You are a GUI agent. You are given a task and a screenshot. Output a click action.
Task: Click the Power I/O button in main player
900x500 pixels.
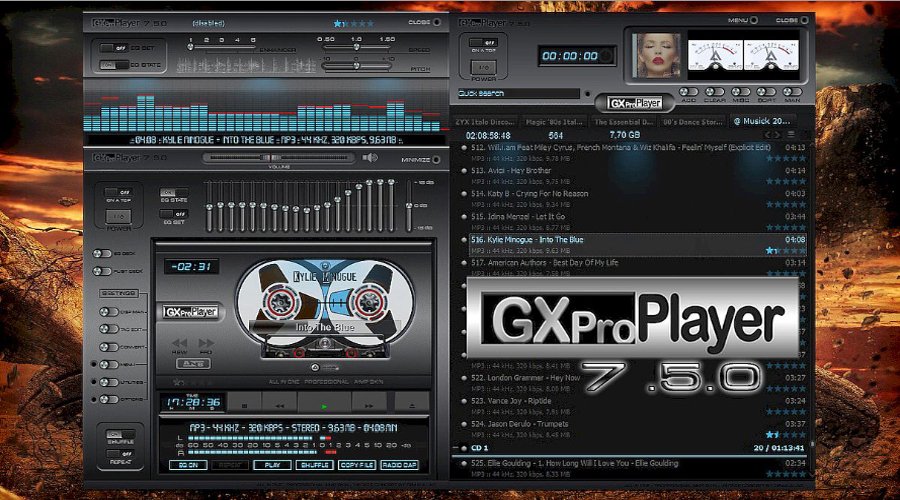[x=118, y=216]
